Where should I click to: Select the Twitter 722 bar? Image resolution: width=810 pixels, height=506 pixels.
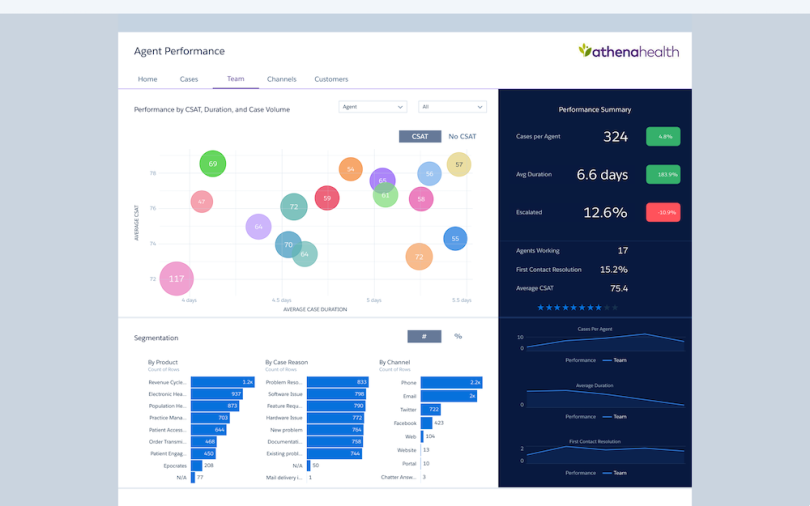(x=431, y=409)
